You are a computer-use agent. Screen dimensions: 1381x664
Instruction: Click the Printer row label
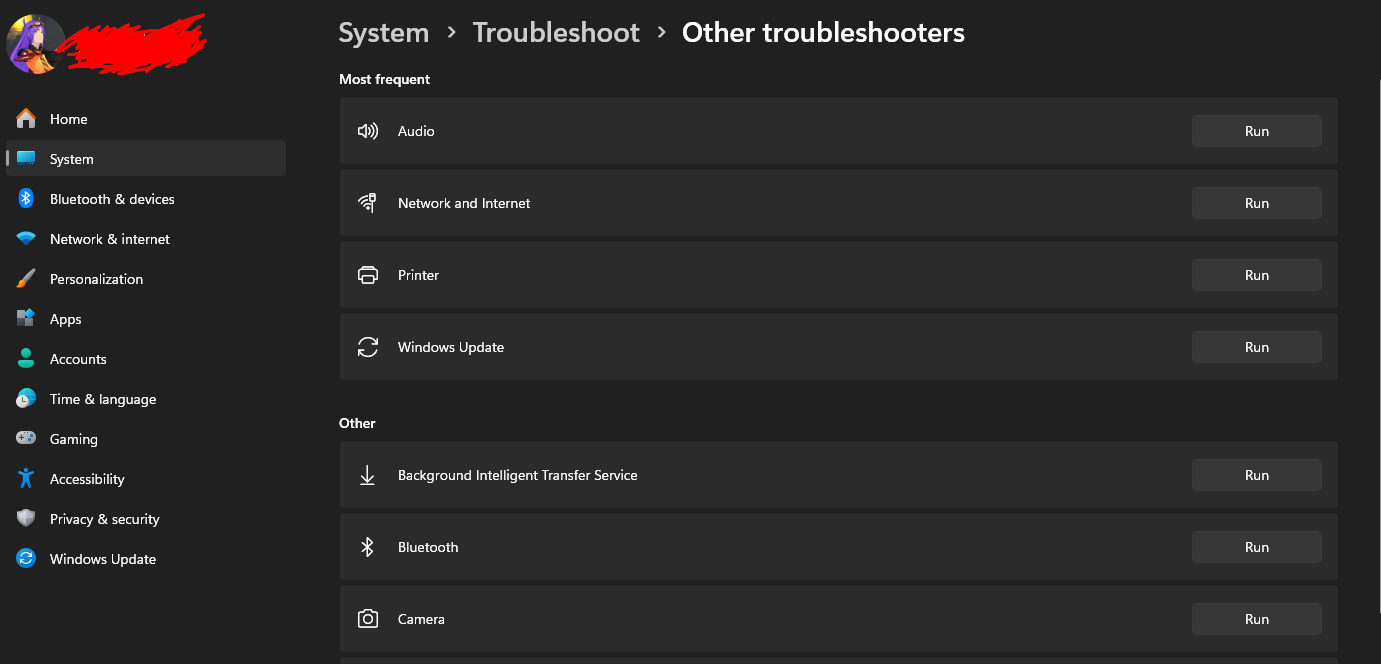[x=418, y=275]
